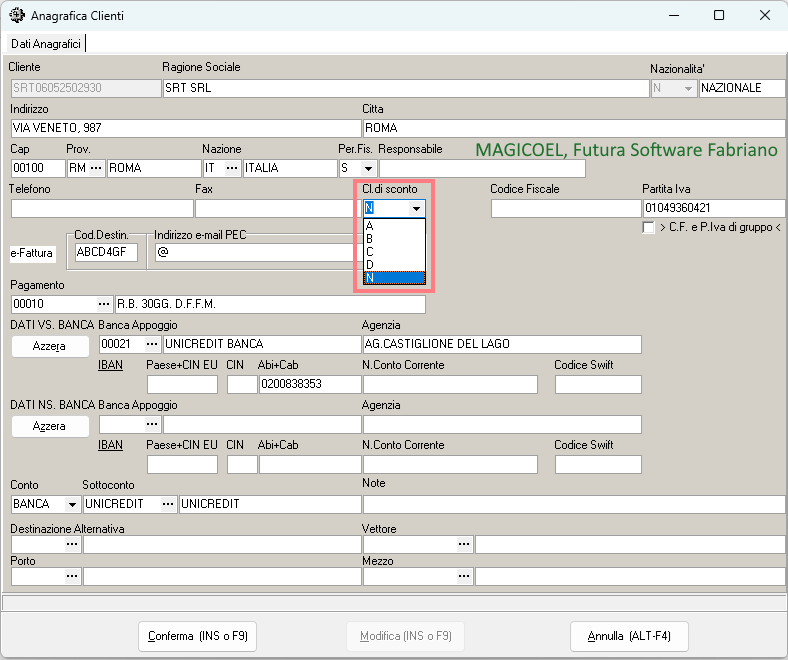Image resolution: width=788 pixels, height=660 pixels.
Task: Open province lookup button next to RM
Action: coord(96,168)
